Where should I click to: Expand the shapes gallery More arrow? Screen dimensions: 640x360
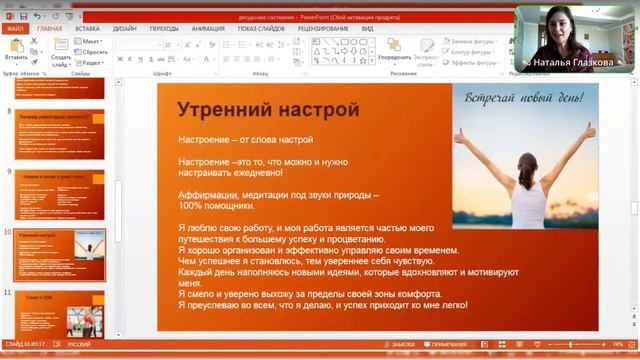372,61
